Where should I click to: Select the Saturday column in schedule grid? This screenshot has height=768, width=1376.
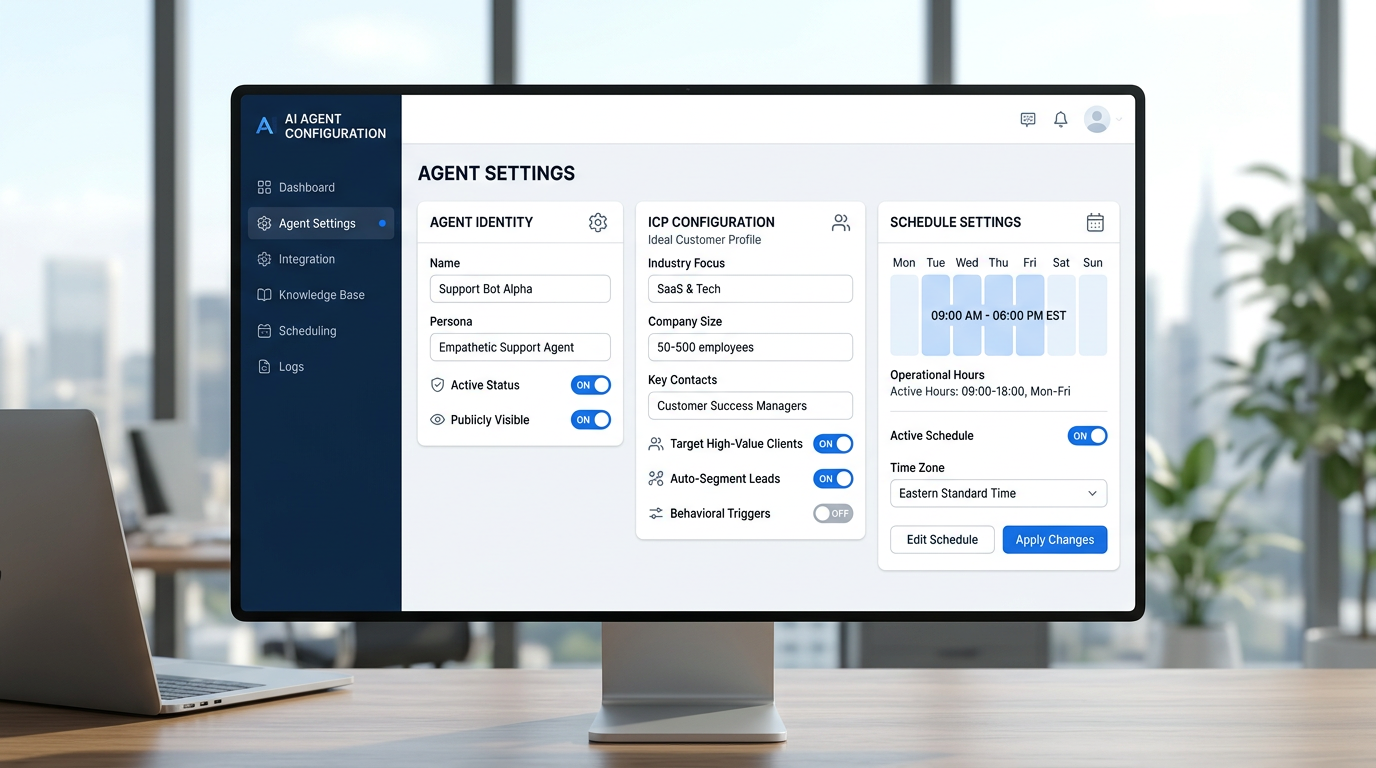(x=1061, y=315)
